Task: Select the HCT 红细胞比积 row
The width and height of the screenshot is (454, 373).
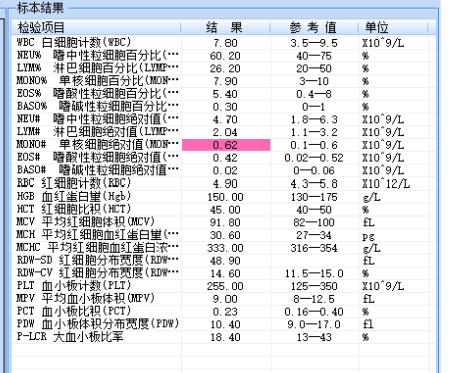Action: pos(224,209)
